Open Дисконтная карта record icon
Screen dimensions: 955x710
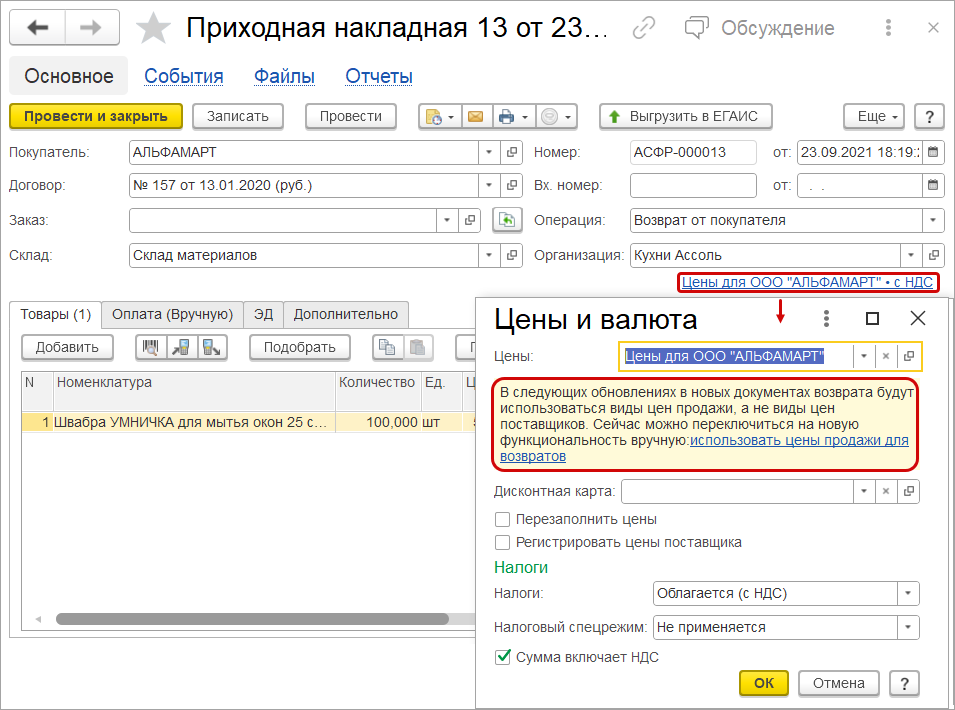click(909, 491)
